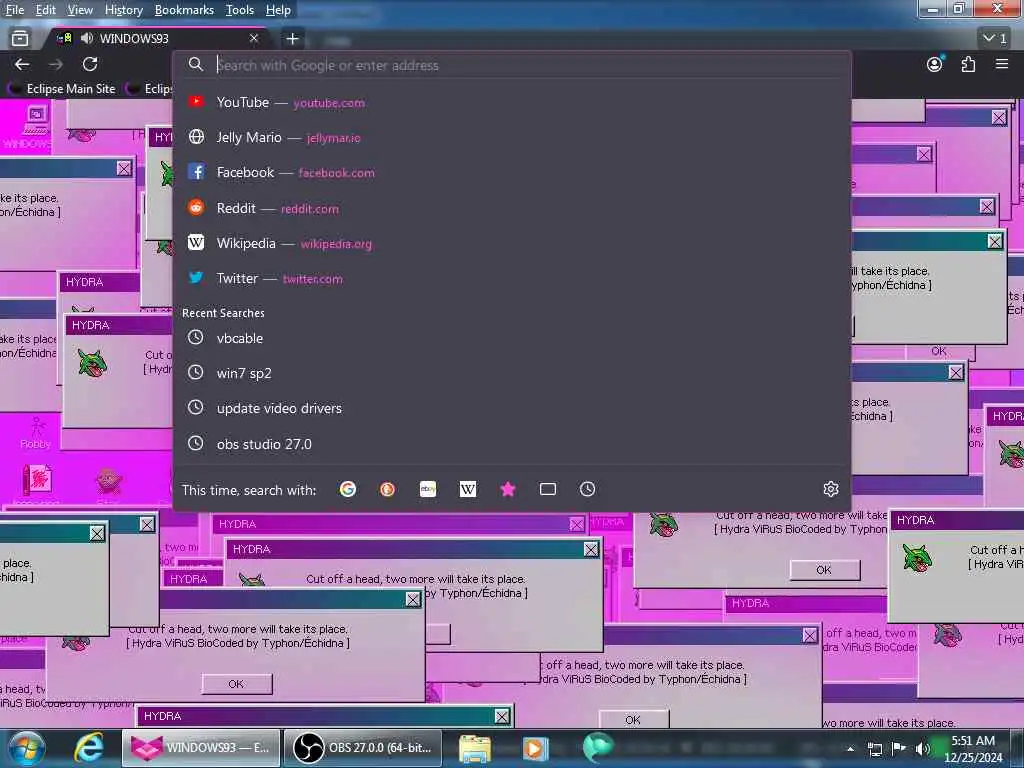1024x768 pixels.
Task: Mute the WINDOWS93 tab audio
Action: tap(86, 39)
